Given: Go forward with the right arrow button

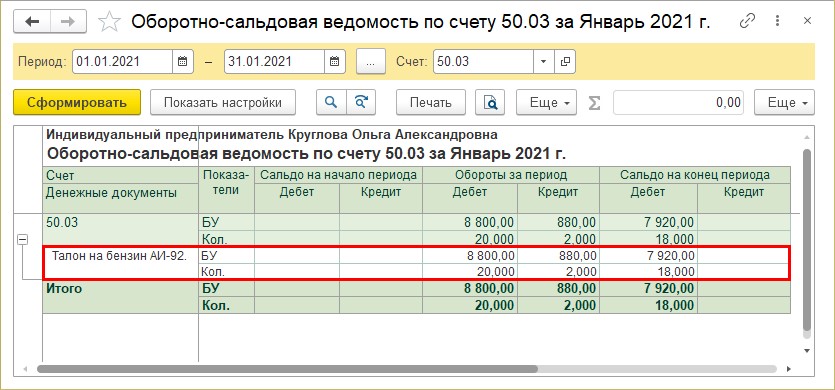Looking at the screenshot, I should [x=69, y=22].
